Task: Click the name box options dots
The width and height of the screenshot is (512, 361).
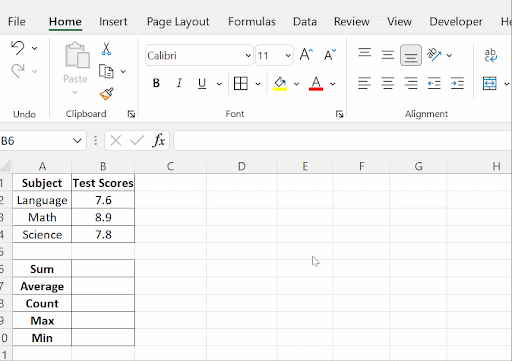Action: coord(96,140)
